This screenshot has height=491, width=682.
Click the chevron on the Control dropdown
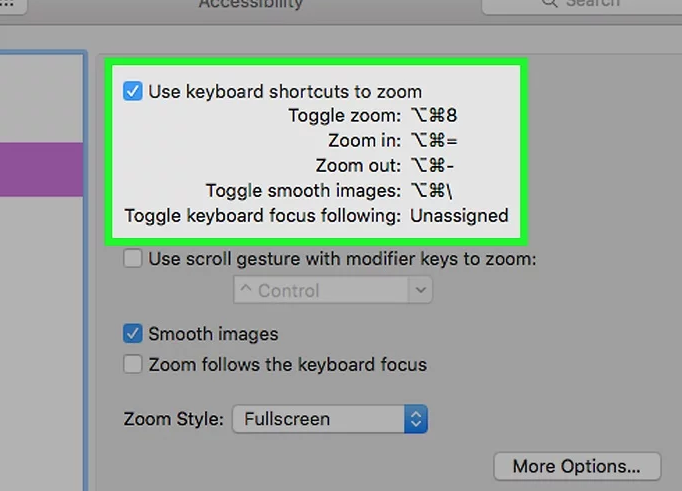click(420, 291)
